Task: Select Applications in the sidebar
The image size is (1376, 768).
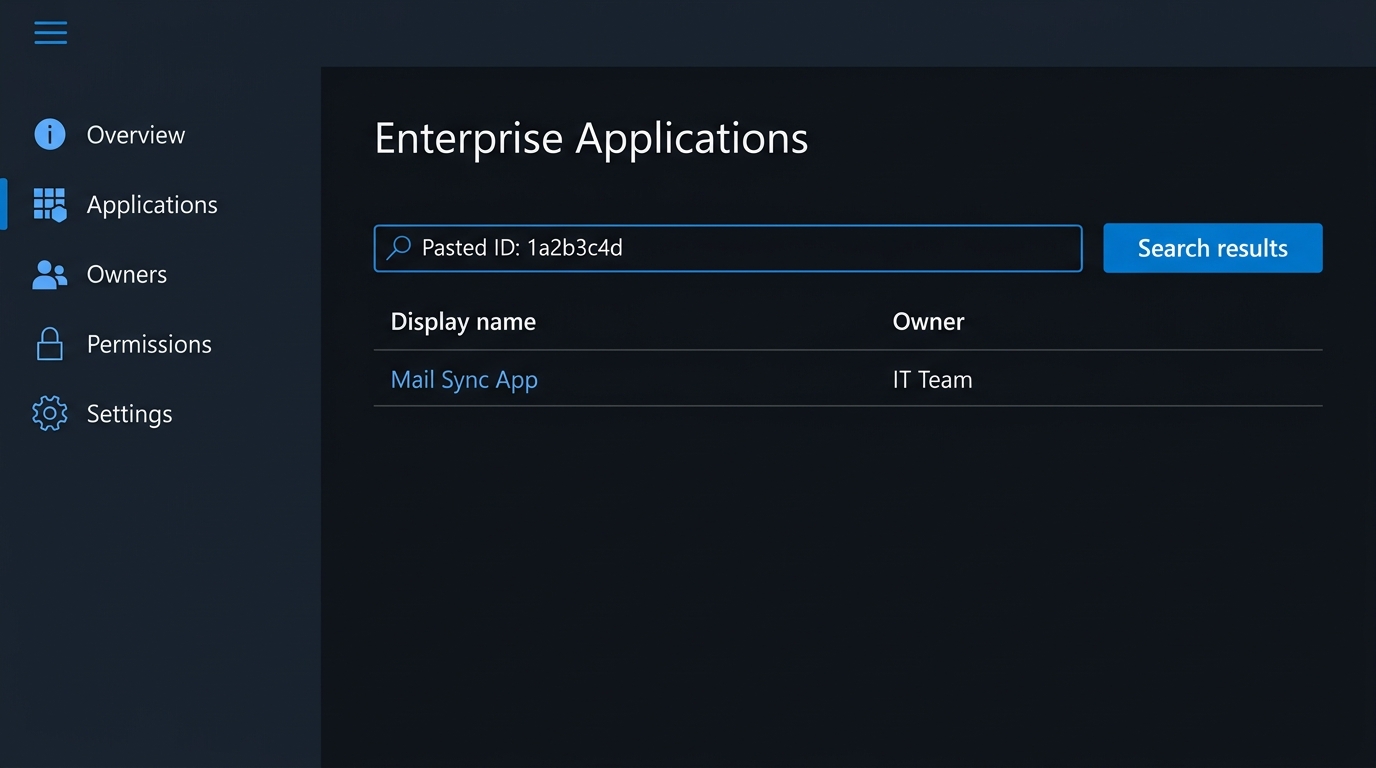Action: pos(152,205)
